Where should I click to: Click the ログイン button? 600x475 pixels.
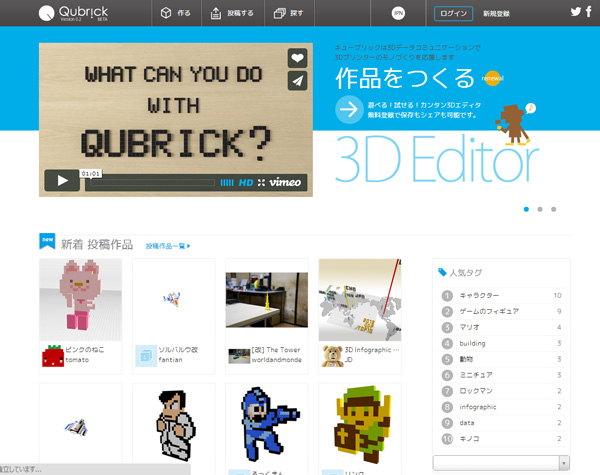pyautogui.click(x=453, y=13)
